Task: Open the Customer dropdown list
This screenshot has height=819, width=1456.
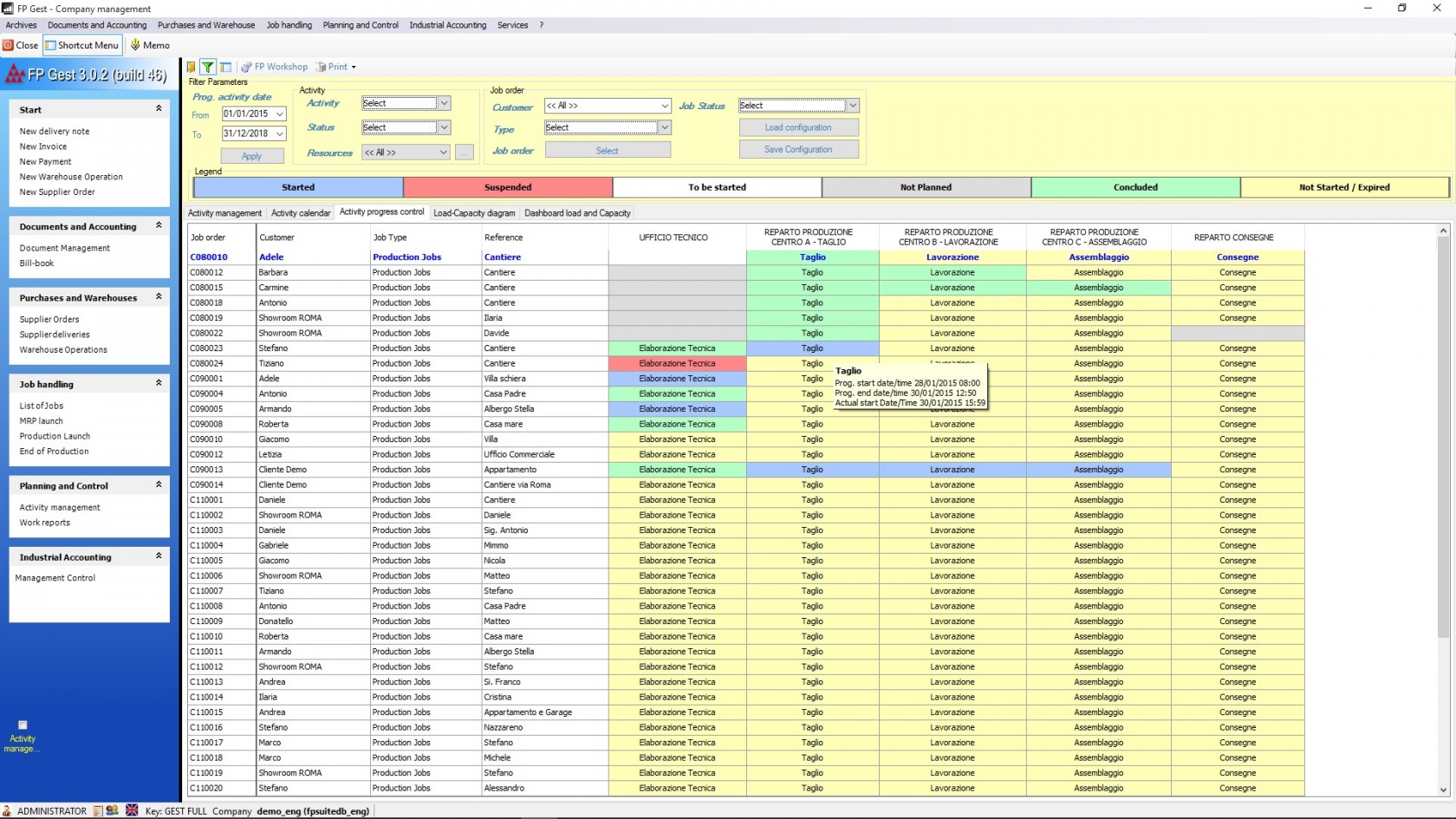Action: [665, 106]
